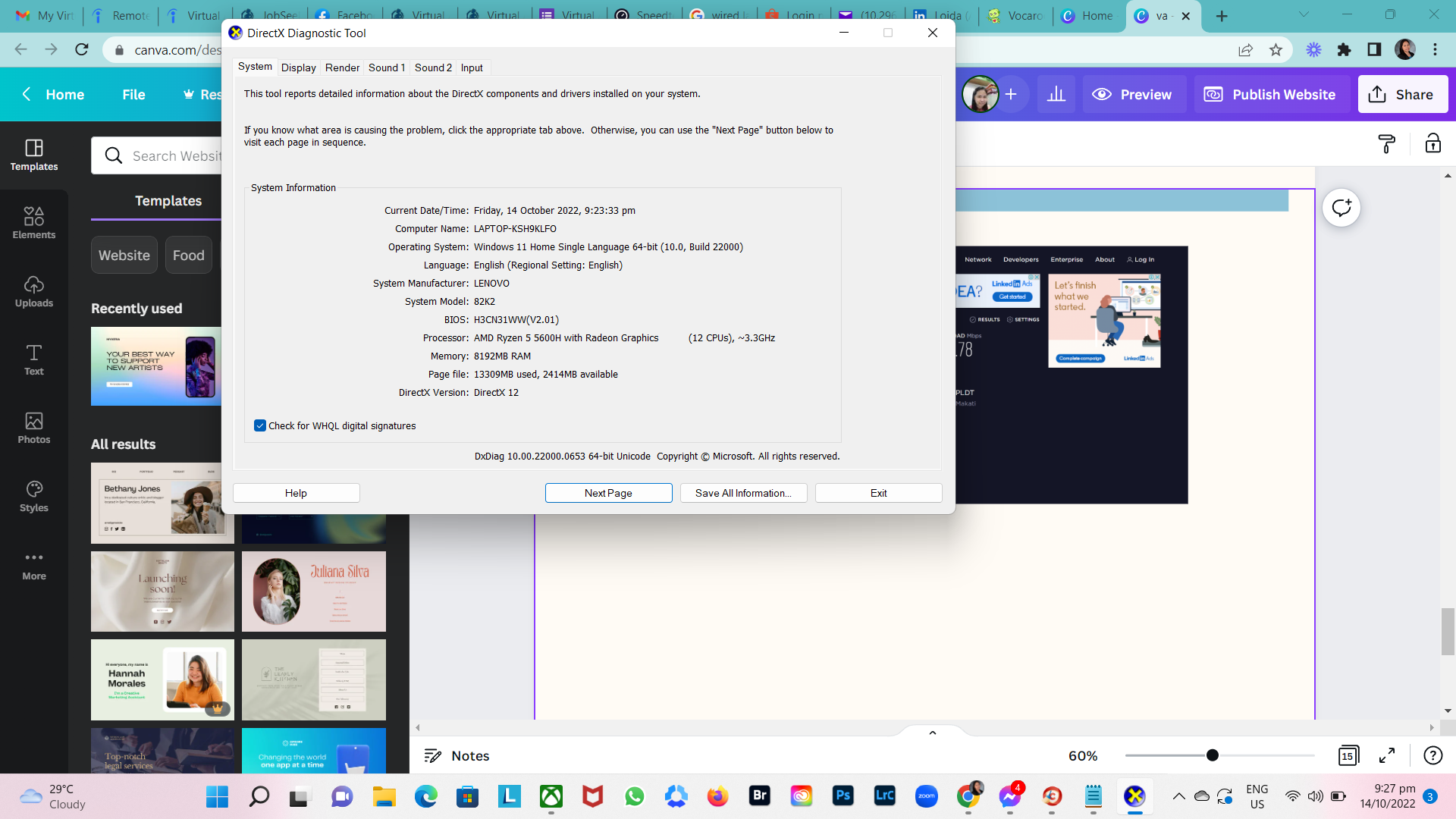
Task: Open the Canva File menu
Action: 133,94
